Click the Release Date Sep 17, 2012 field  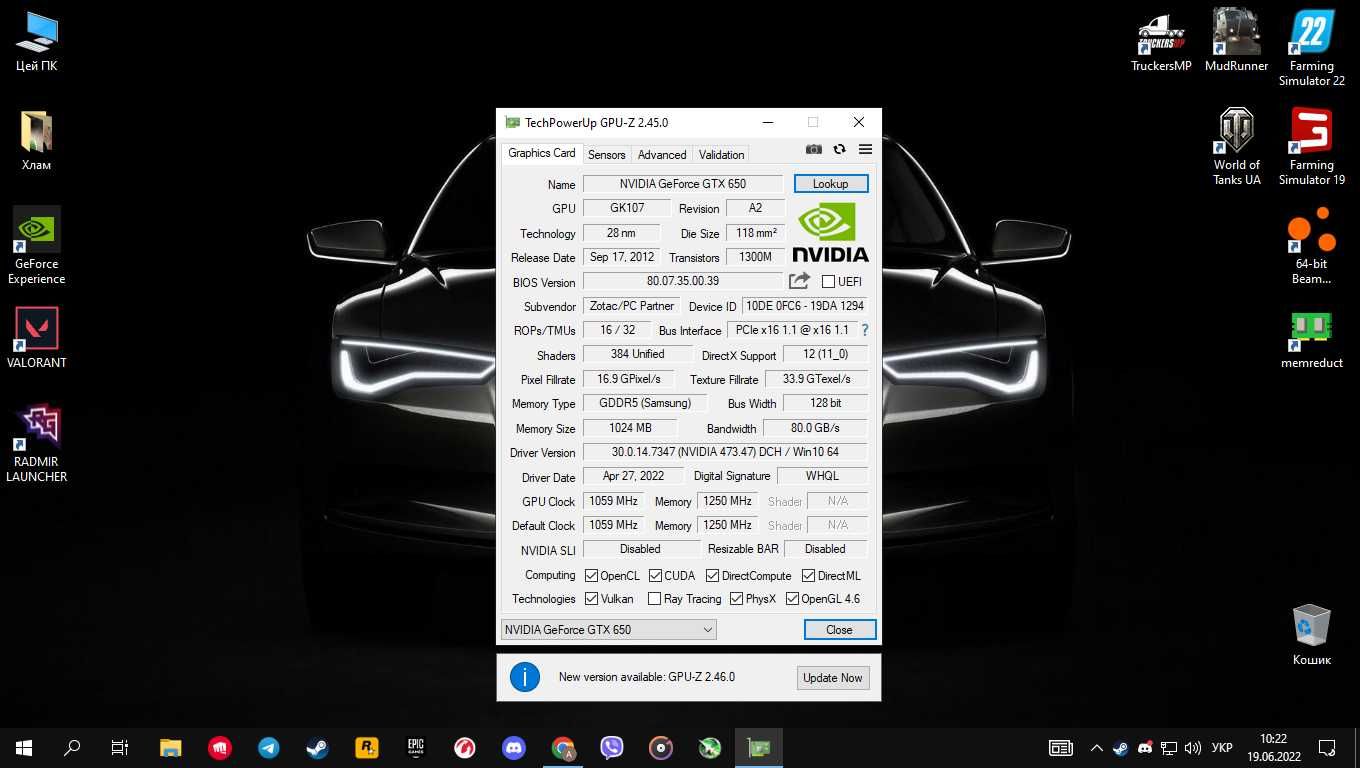click(621, 257)
